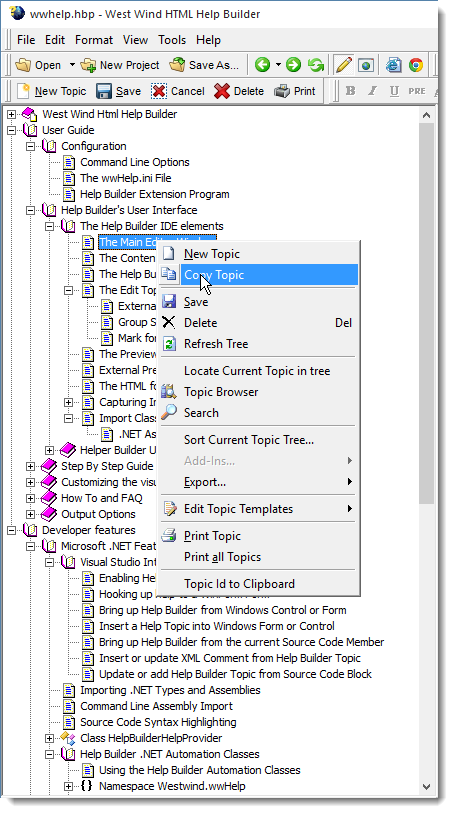Image resolution: width=453 pixels, height=813 pixels.
Task: Click the New Topic toolbar button
Action: (51, 91)
